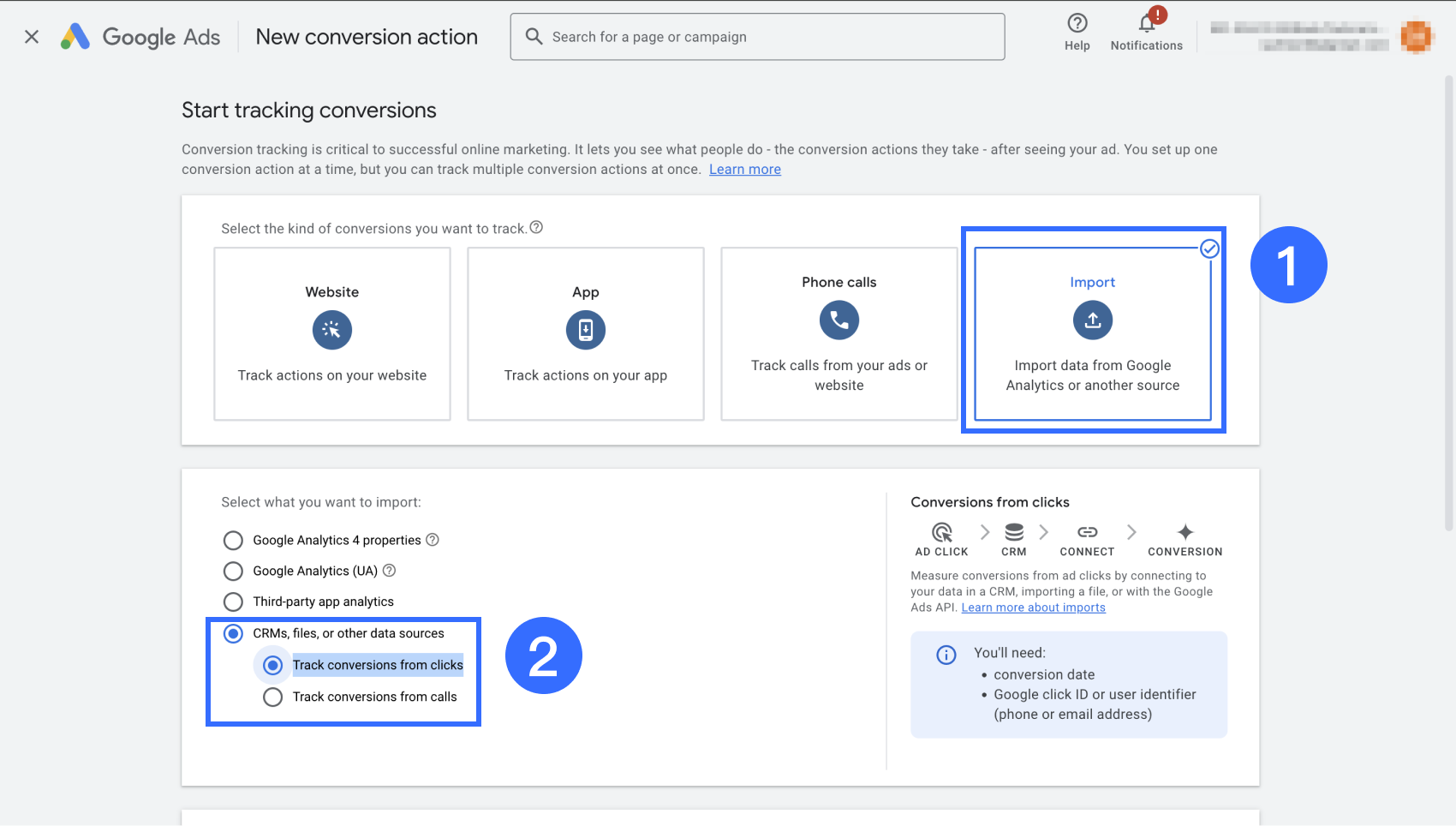Close the New conversion action page

[32, 37]
